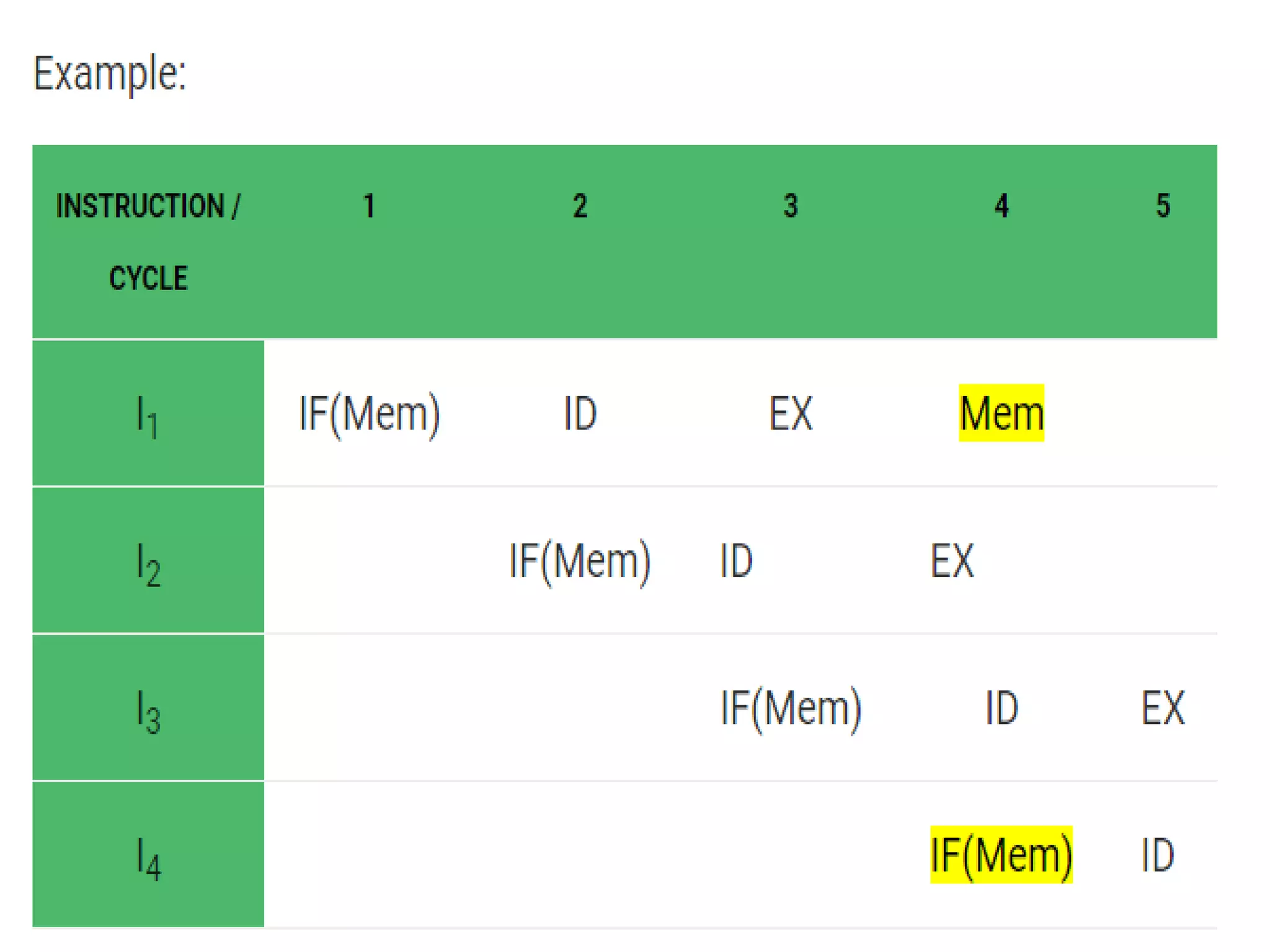The width and height of the screenshot is (1270, 952).
Task: Select the cycle 3 column header
Action: pos(791,206)
